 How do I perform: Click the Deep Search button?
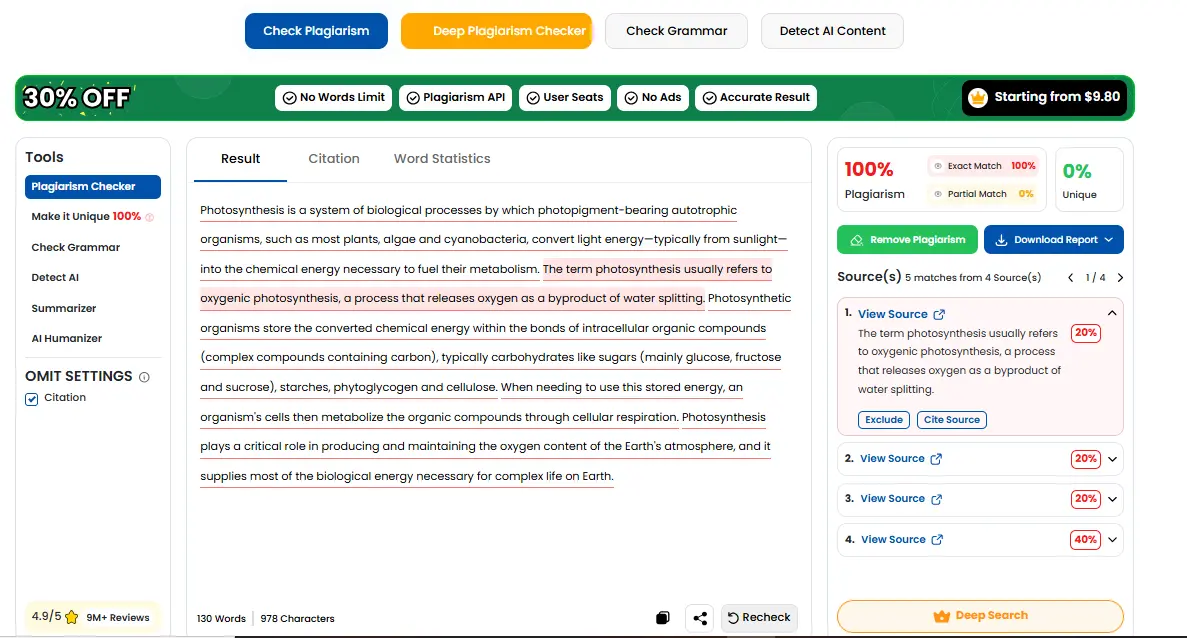coord(980,616)
